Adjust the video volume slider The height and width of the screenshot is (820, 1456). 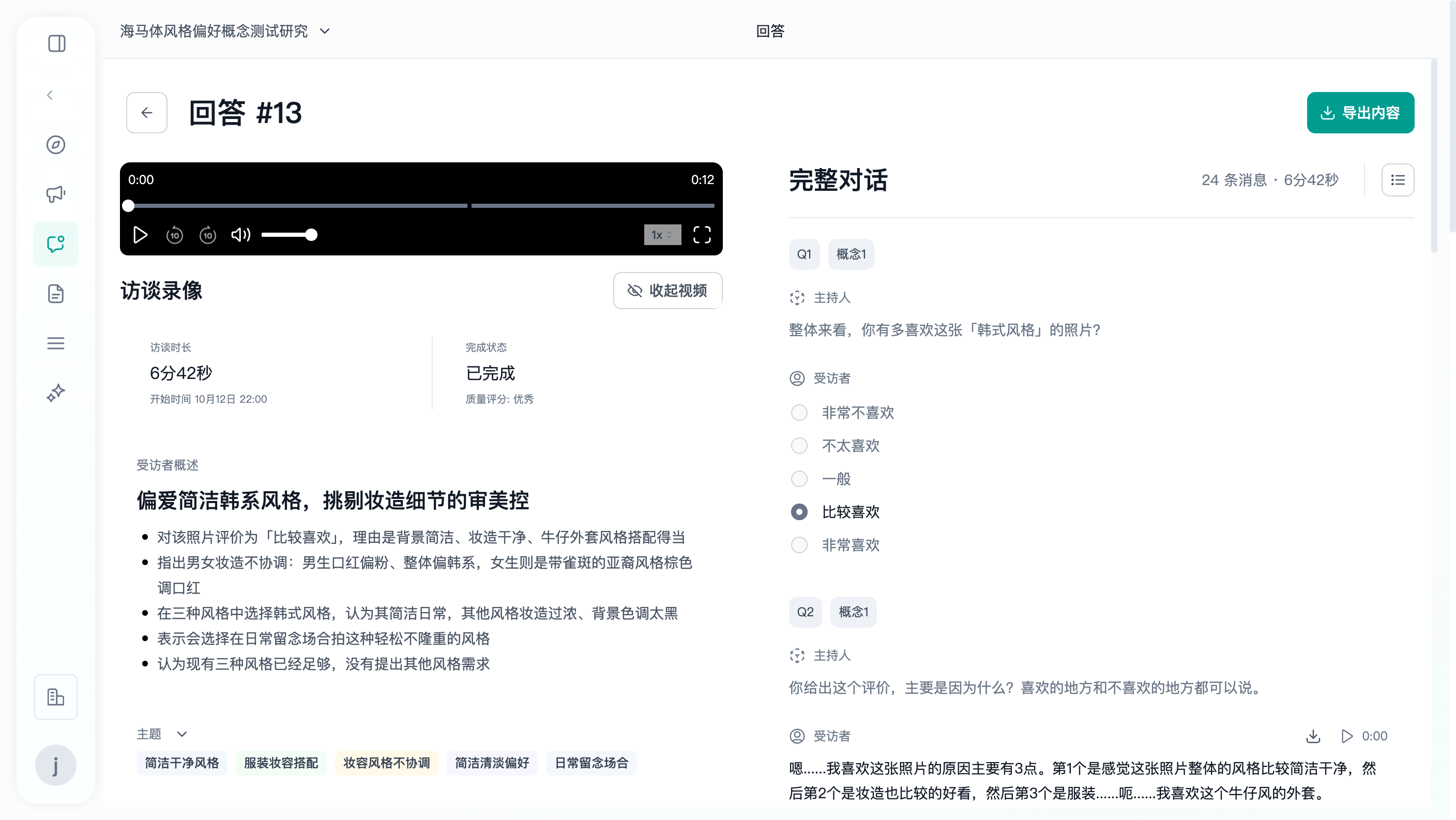(x=289, y=235)
